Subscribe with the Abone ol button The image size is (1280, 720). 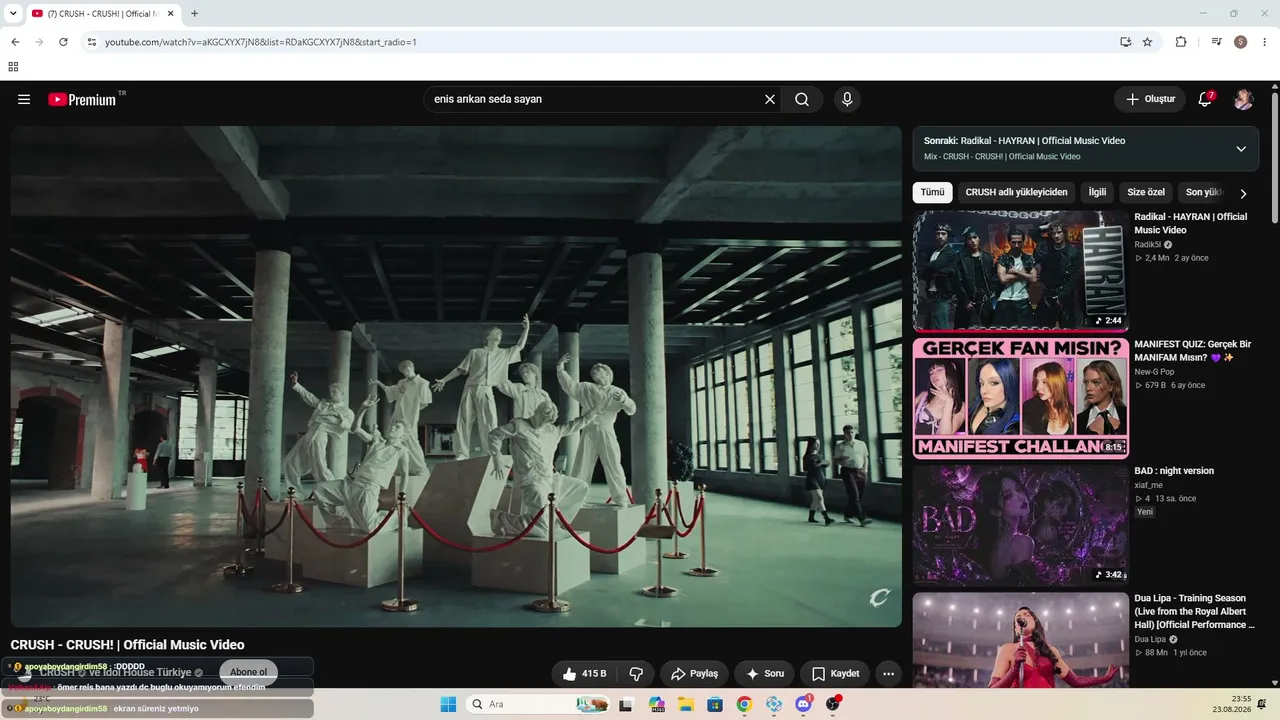(x=249, y=672)
